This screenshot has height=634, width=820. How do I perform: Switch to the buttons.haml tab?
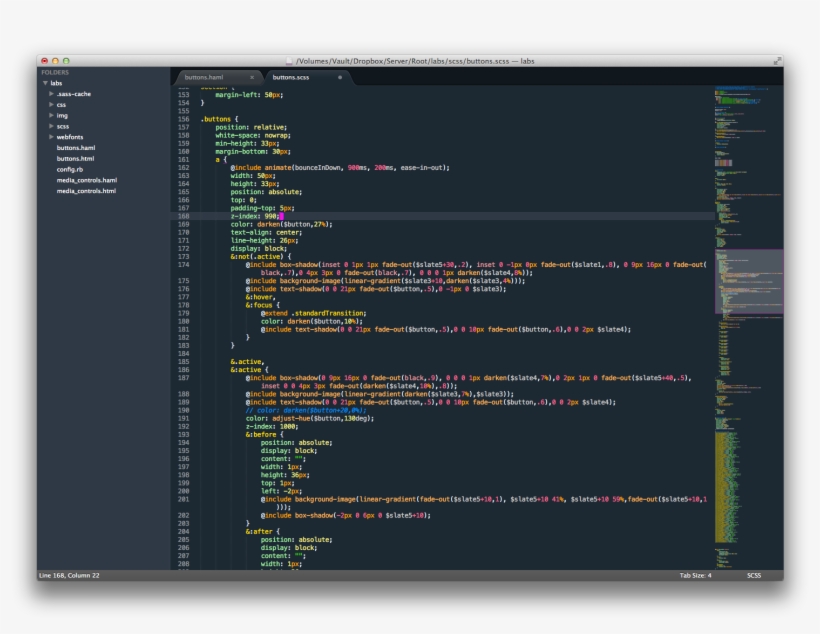205,76
